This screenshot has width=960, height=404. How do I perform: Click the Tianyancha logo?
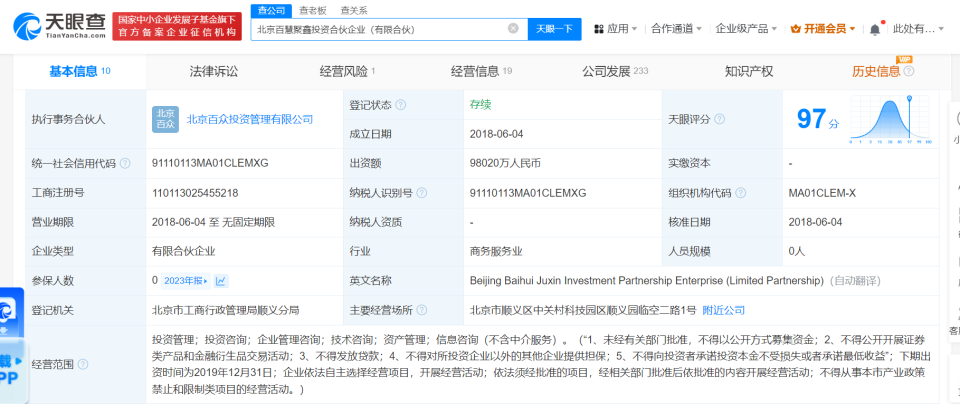coord(59,27)
